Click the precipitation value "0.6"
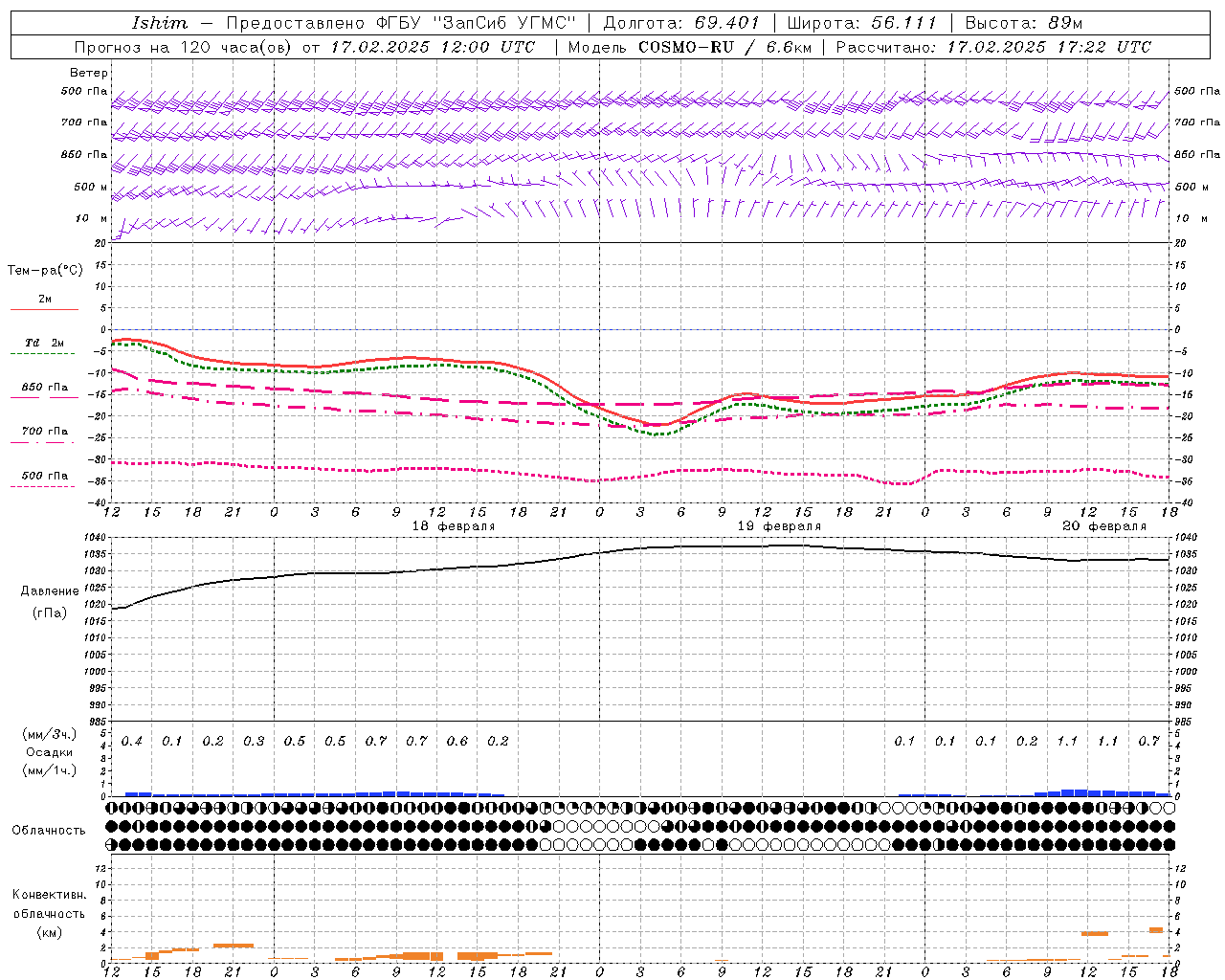The image size is (1225, 980). pyautogui.click(x=457, y=741)
